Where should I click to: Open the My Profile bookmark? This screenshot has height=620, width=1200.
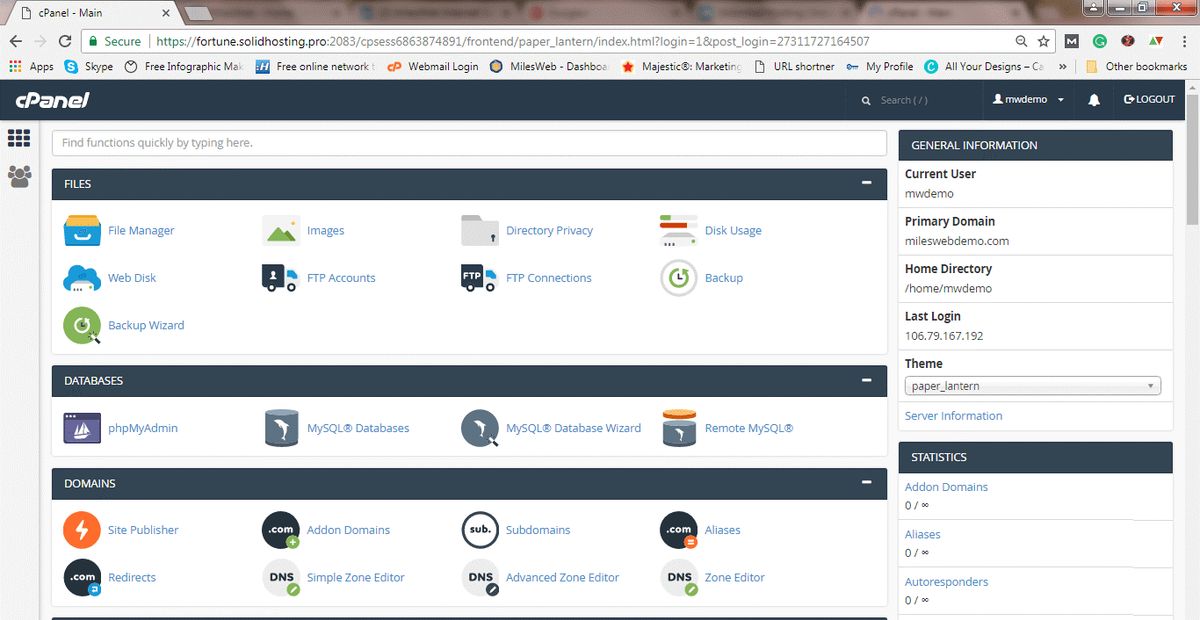click(x=879, y=67)
